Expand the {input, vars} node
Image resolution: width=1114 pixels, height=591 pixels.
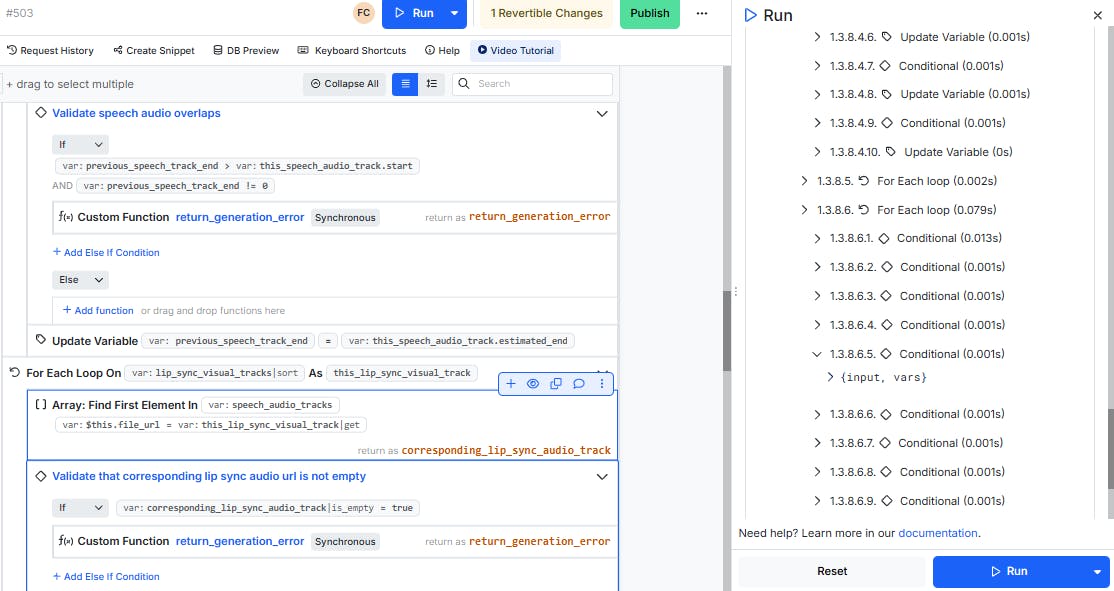click(x=830, y=377)
